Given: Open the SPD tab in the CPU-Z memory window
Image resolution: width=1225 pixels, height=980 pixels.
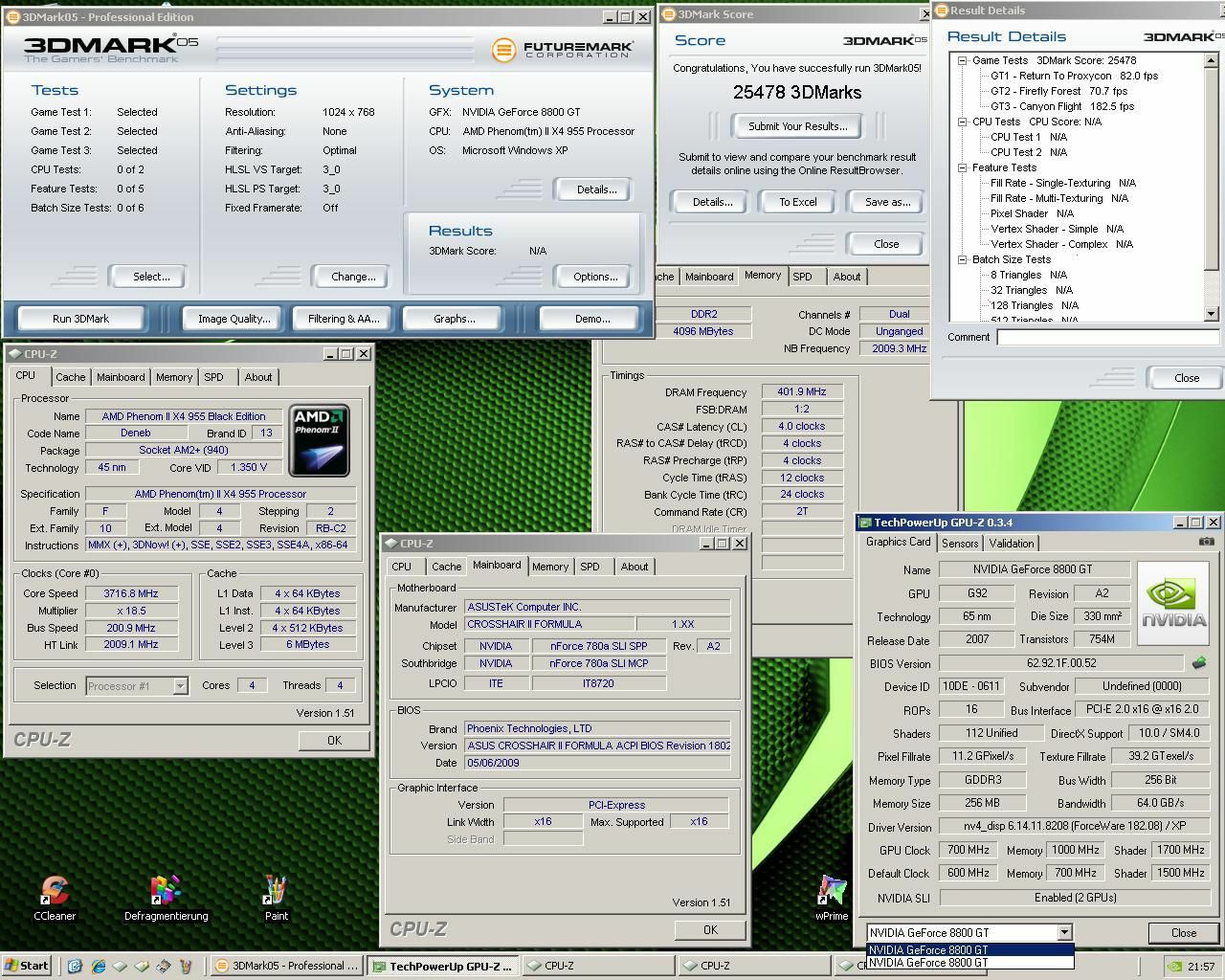Looking at the screenshot, I should coord(802,277).
